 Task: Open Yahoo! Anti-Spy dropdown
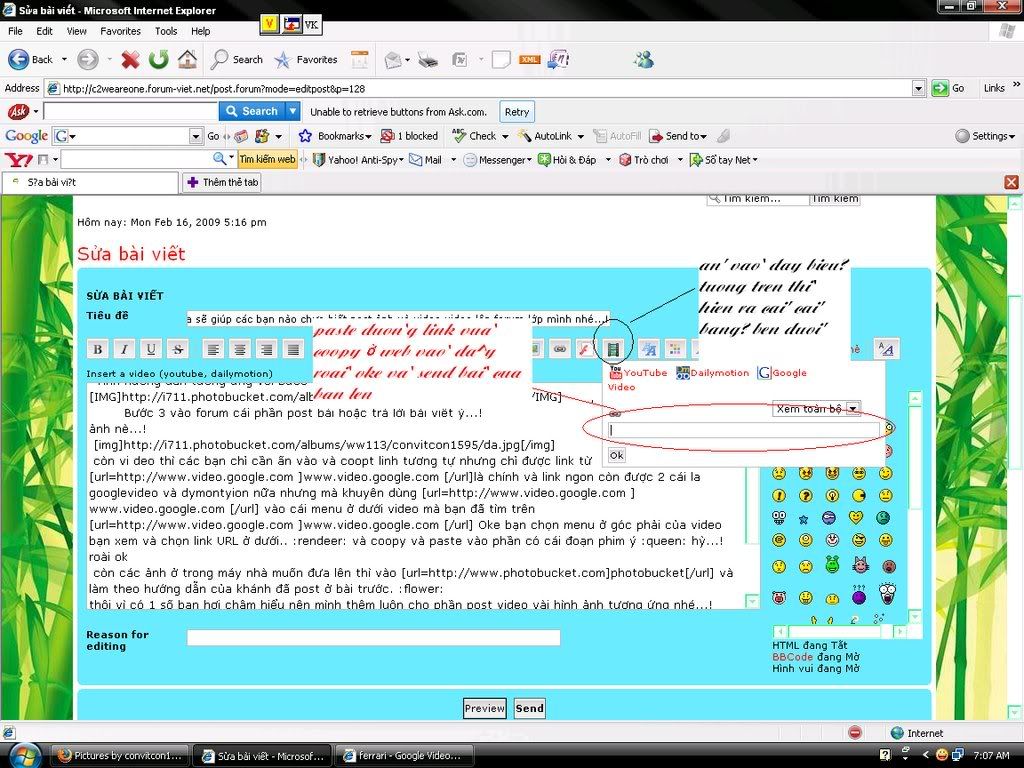[401, 159]
